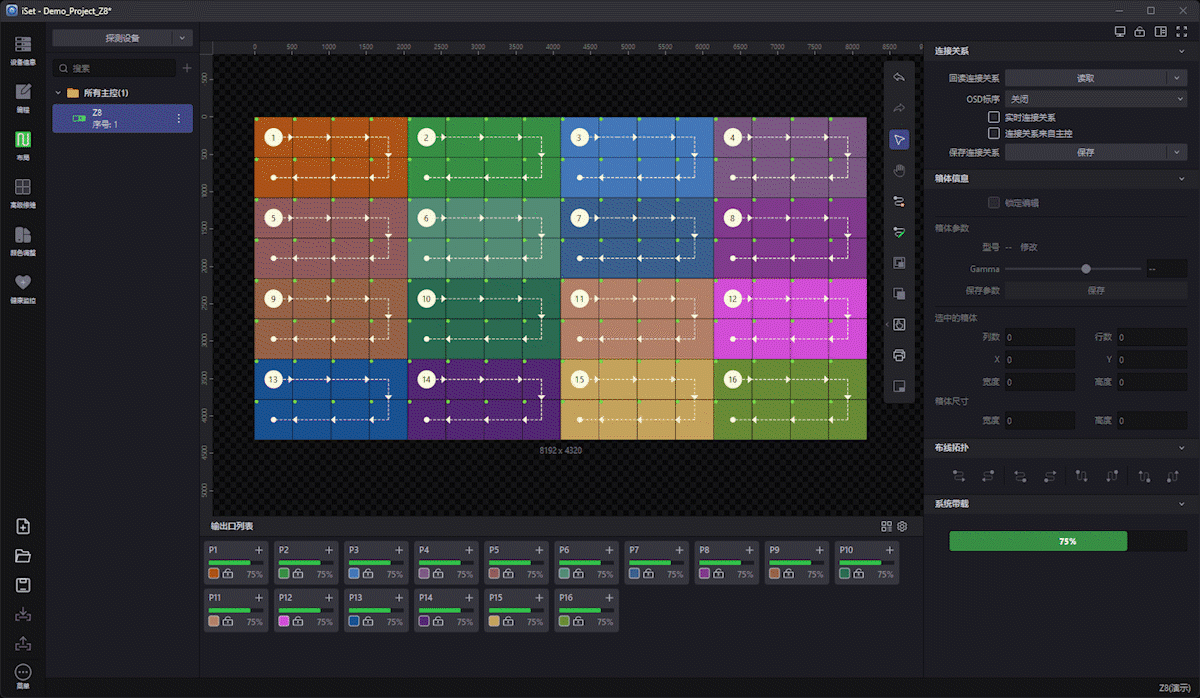This screenshot has width=1200, height=698.
Task: Select the hand pan tool
Action: [898, 170]
